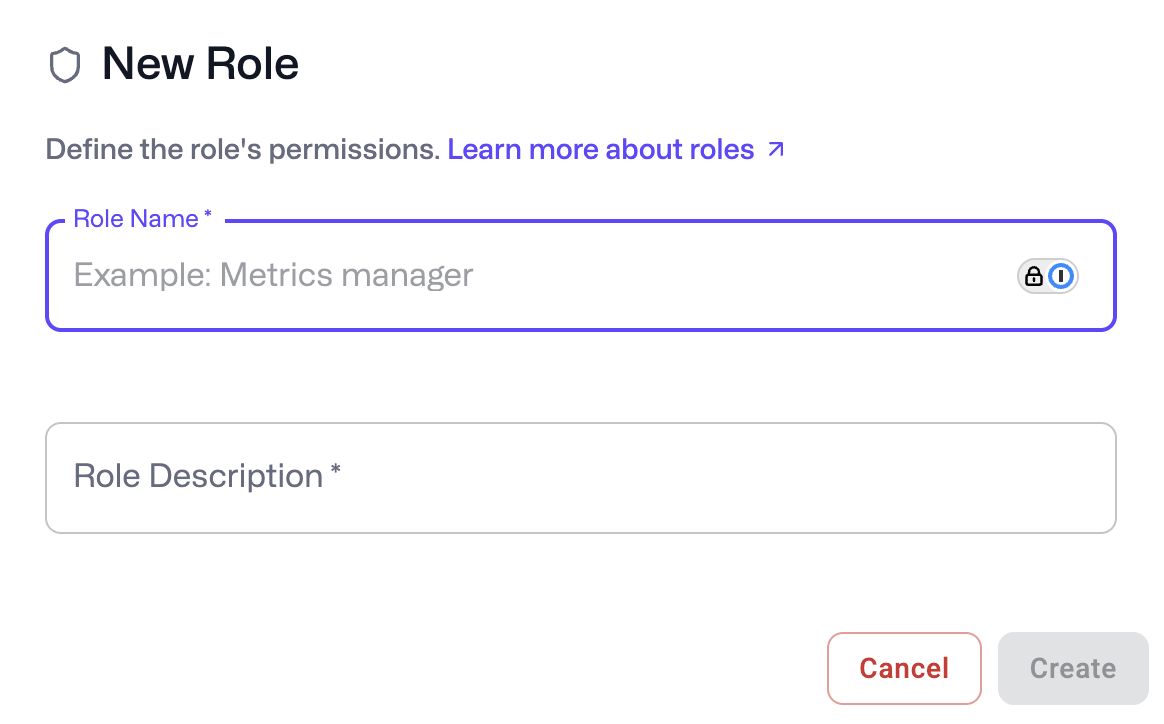This screenshot has height=724, width=1164.
Task: Open the Learn more about roles link
Action: pyautogui.click(x=600, y=150)
